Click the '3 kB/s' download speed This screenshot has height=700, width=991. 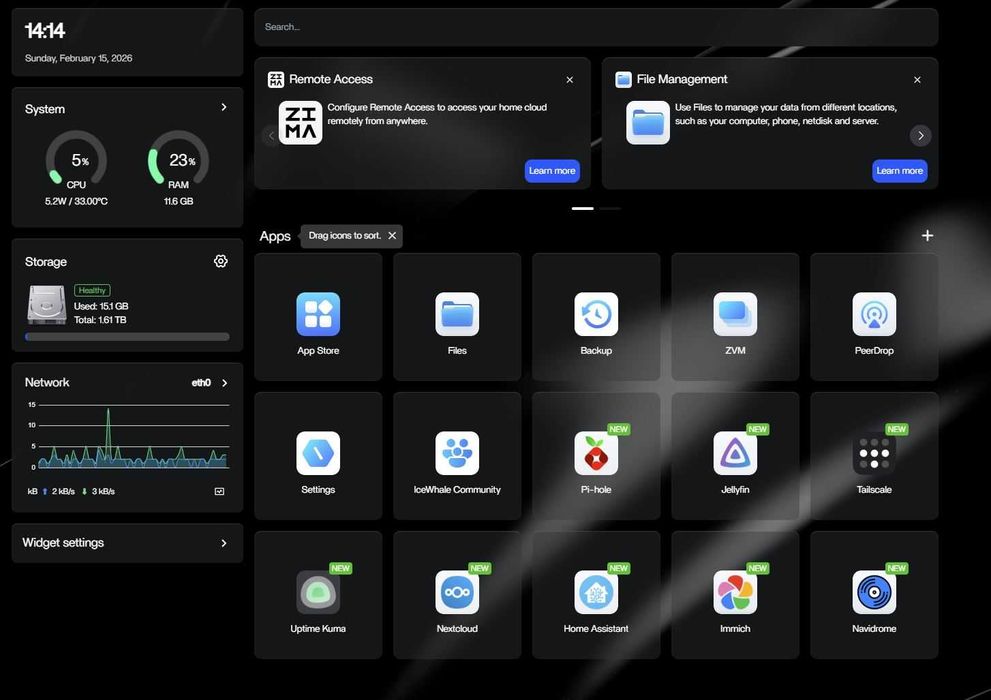coord(103,491)
